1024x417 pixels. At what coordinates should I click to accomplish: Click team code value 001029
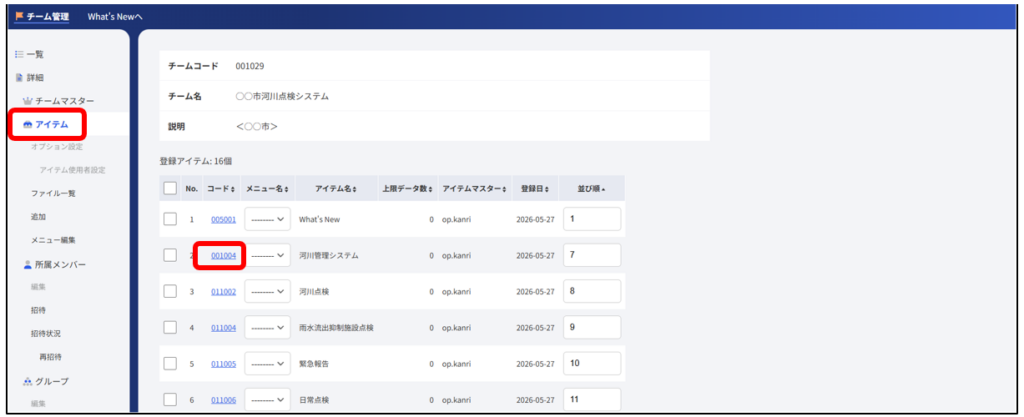tap(249, 66)
